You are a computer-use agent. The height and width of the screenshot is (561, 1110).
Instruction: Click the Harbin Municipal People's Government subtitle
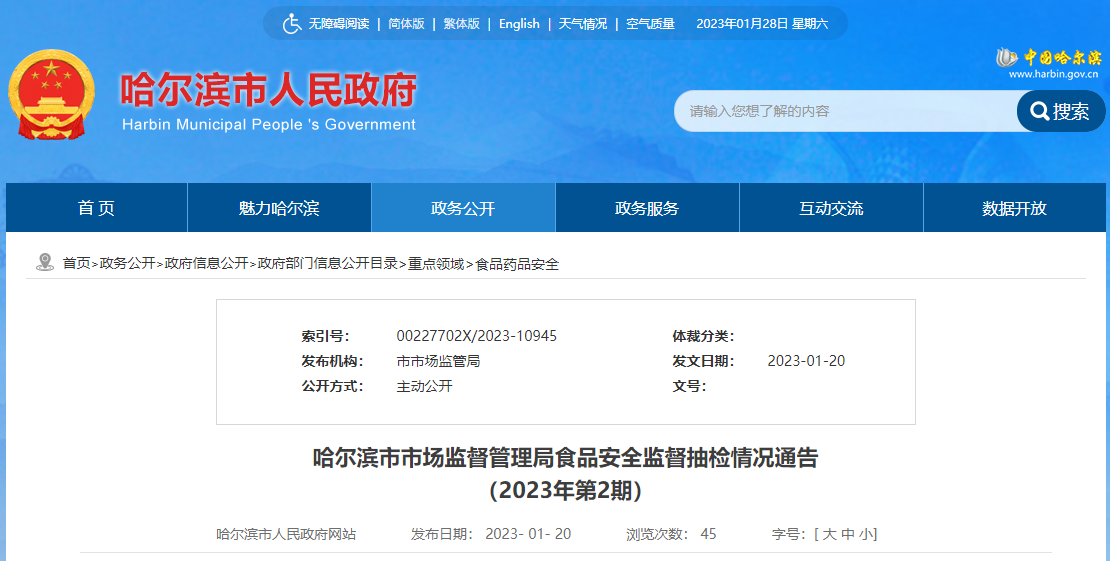[269, 125]
